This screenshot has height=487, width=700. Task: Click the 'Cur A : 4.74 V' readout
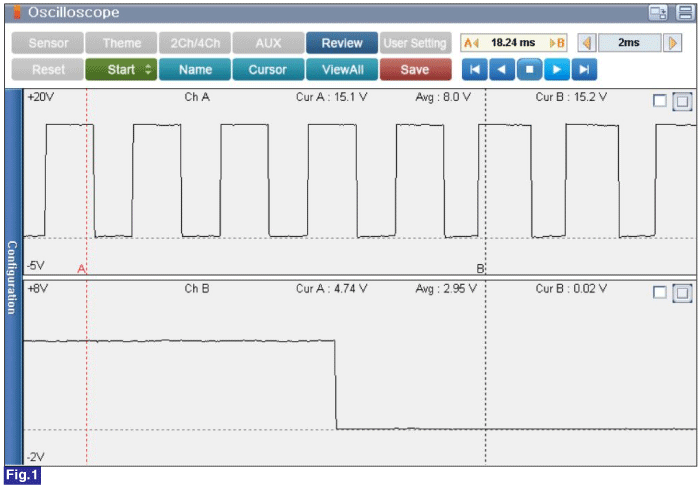(332, 289)
